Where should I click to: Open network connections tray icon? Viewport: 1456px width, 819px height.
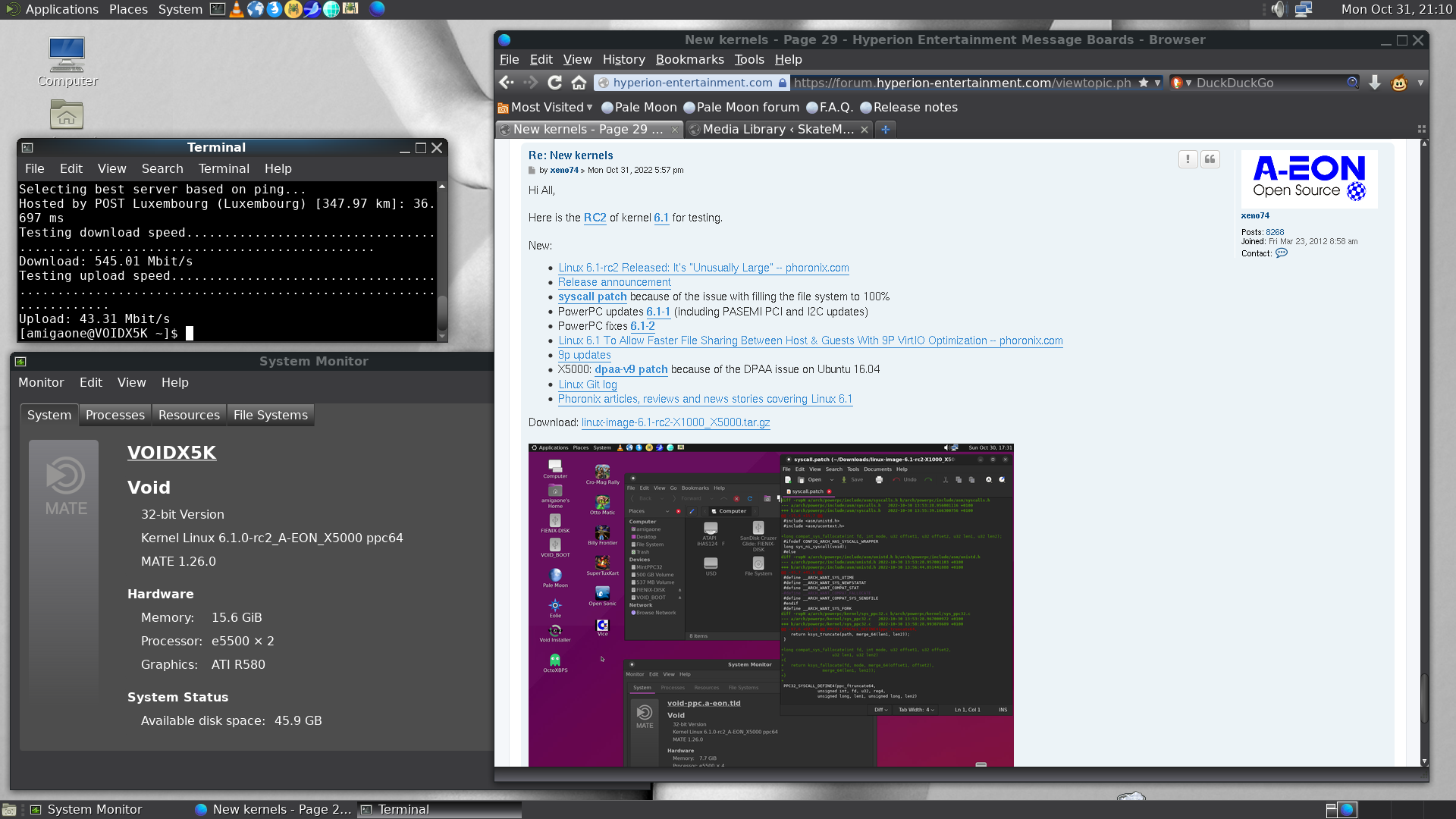pos(1304,9)
